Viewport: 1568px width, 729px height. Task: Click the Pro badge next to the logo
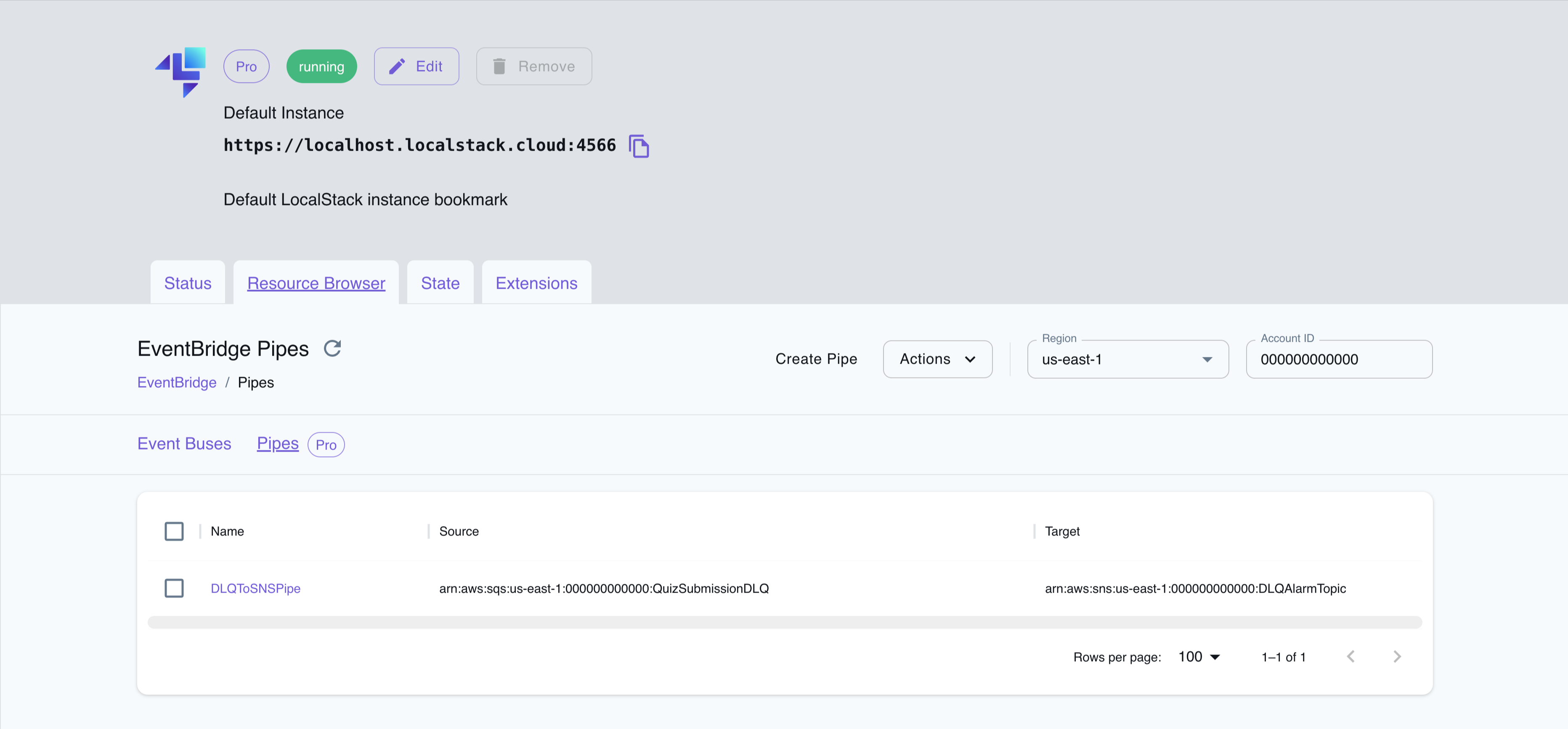[x=246, y=66]
